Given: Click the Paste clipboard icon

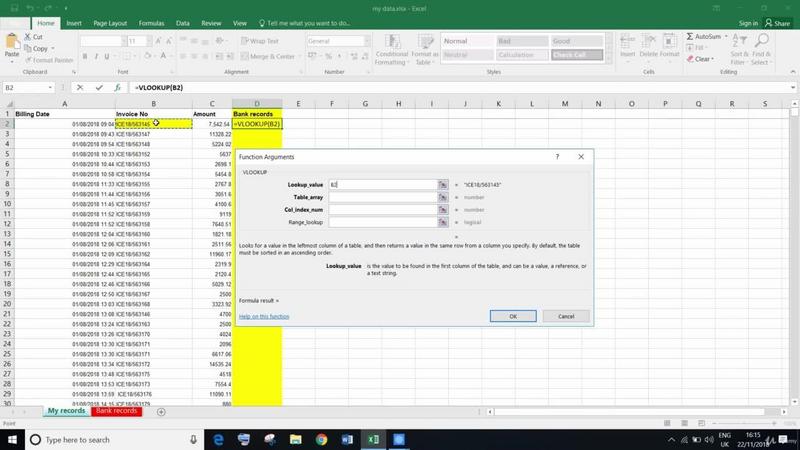Looking at the screenshot, I should tap(12, 42).
